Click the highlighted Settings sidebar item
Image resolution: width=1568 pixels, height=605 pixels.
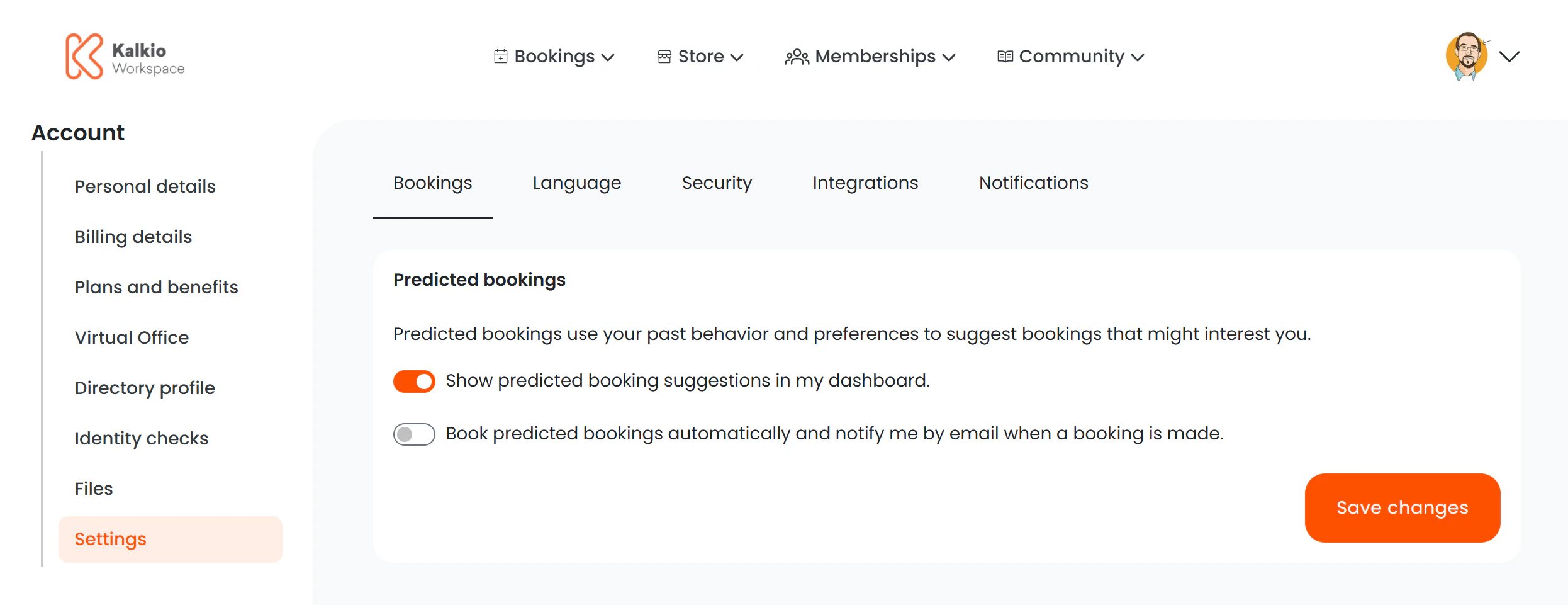click(110, 539)
